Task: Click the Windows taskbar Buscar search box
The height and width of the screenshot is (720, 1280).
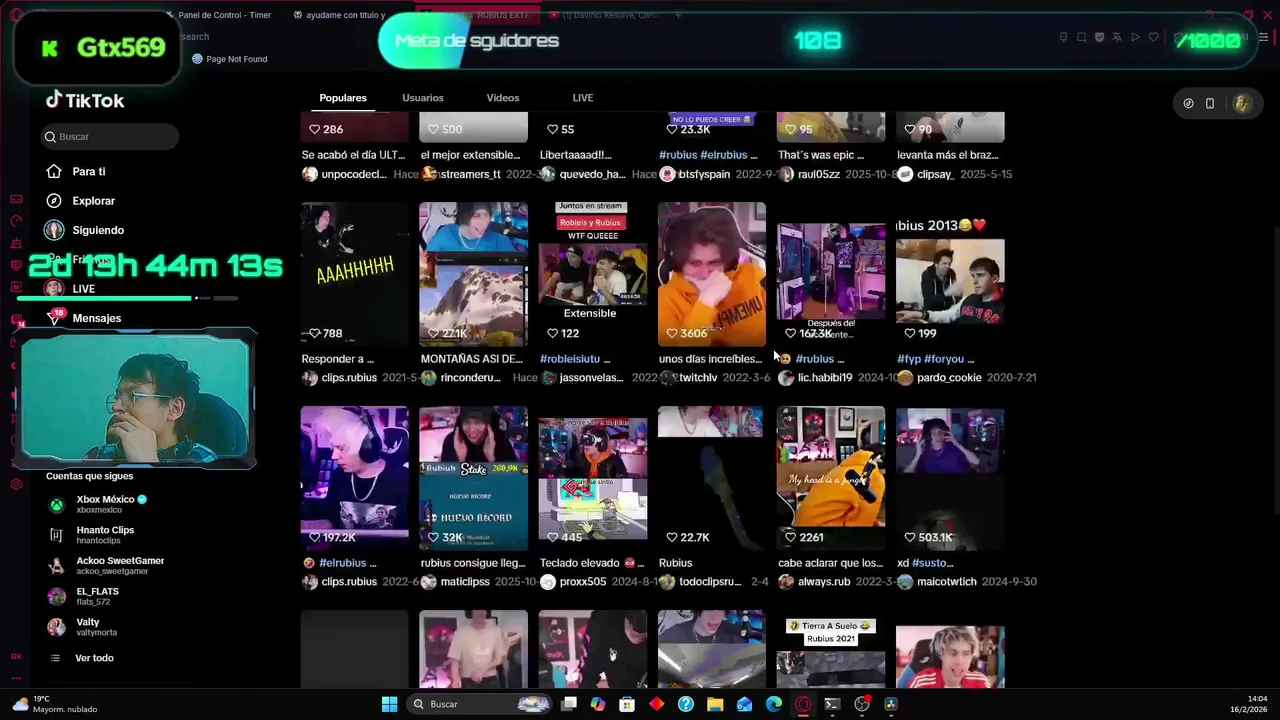Action: click(482, 704)
